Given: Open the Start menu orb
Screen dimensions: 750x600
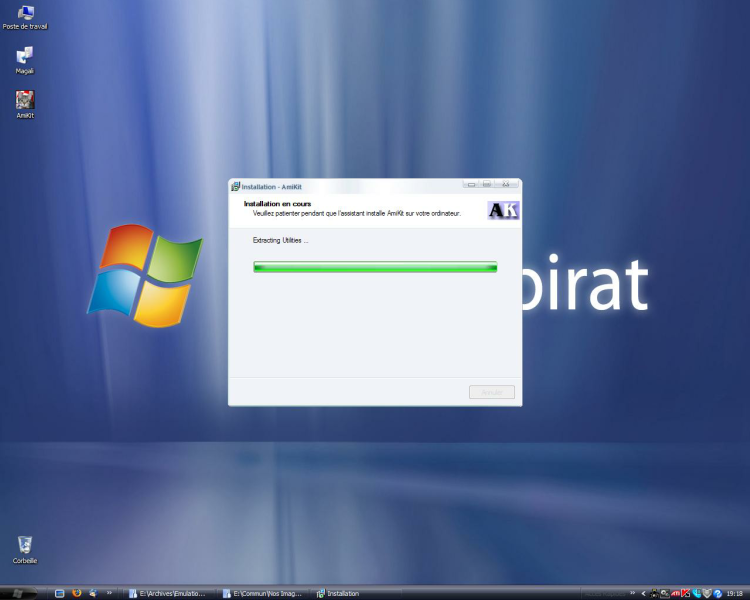Looking at the screenshot, I should tap(18, 593).
